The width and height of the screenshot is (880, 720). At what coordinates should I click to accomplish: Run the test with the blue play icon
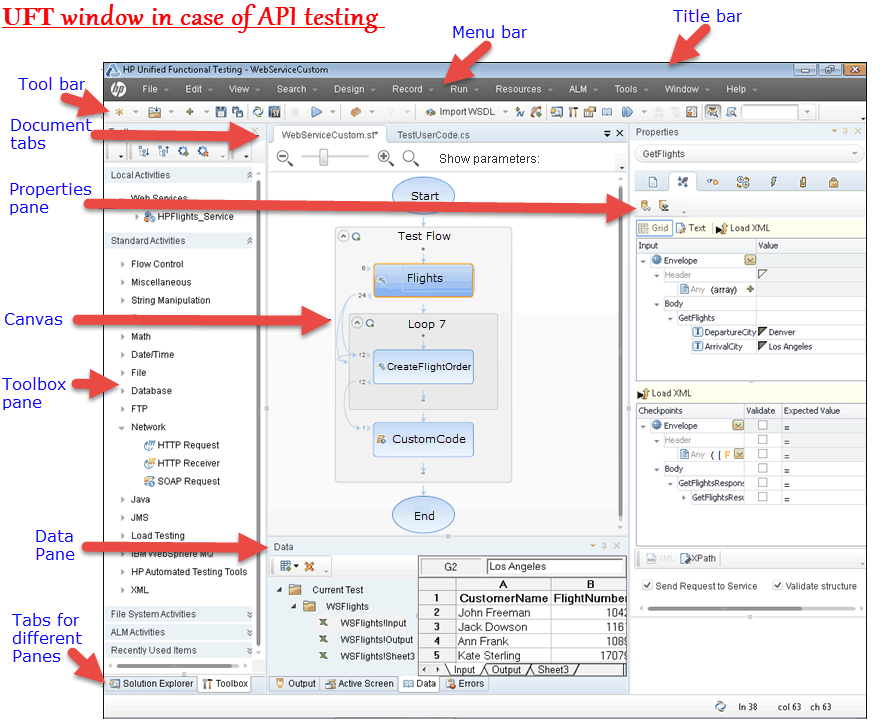click(x=317, y=112)
